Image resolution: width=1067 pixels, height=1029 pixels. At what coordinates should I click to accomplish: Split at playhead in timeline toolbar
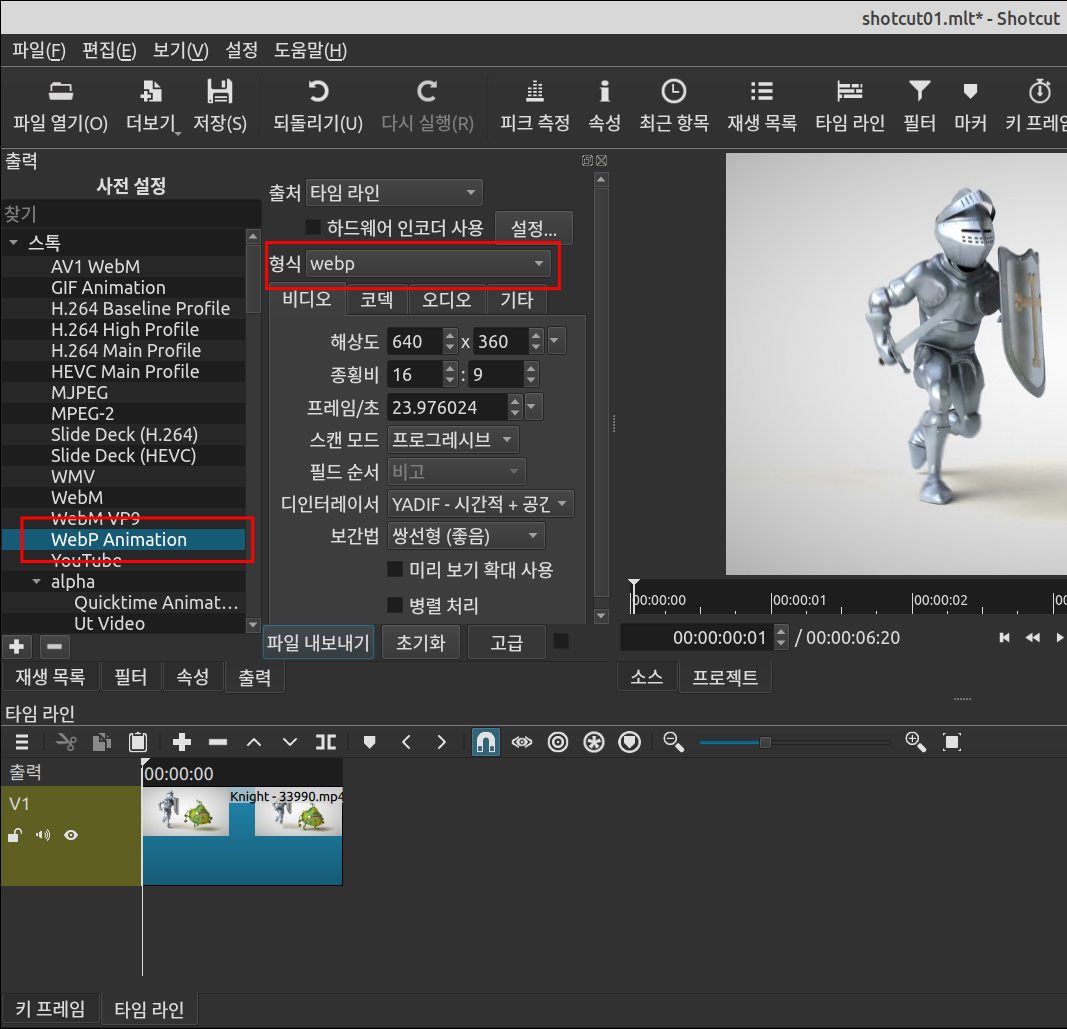(326, 742)
